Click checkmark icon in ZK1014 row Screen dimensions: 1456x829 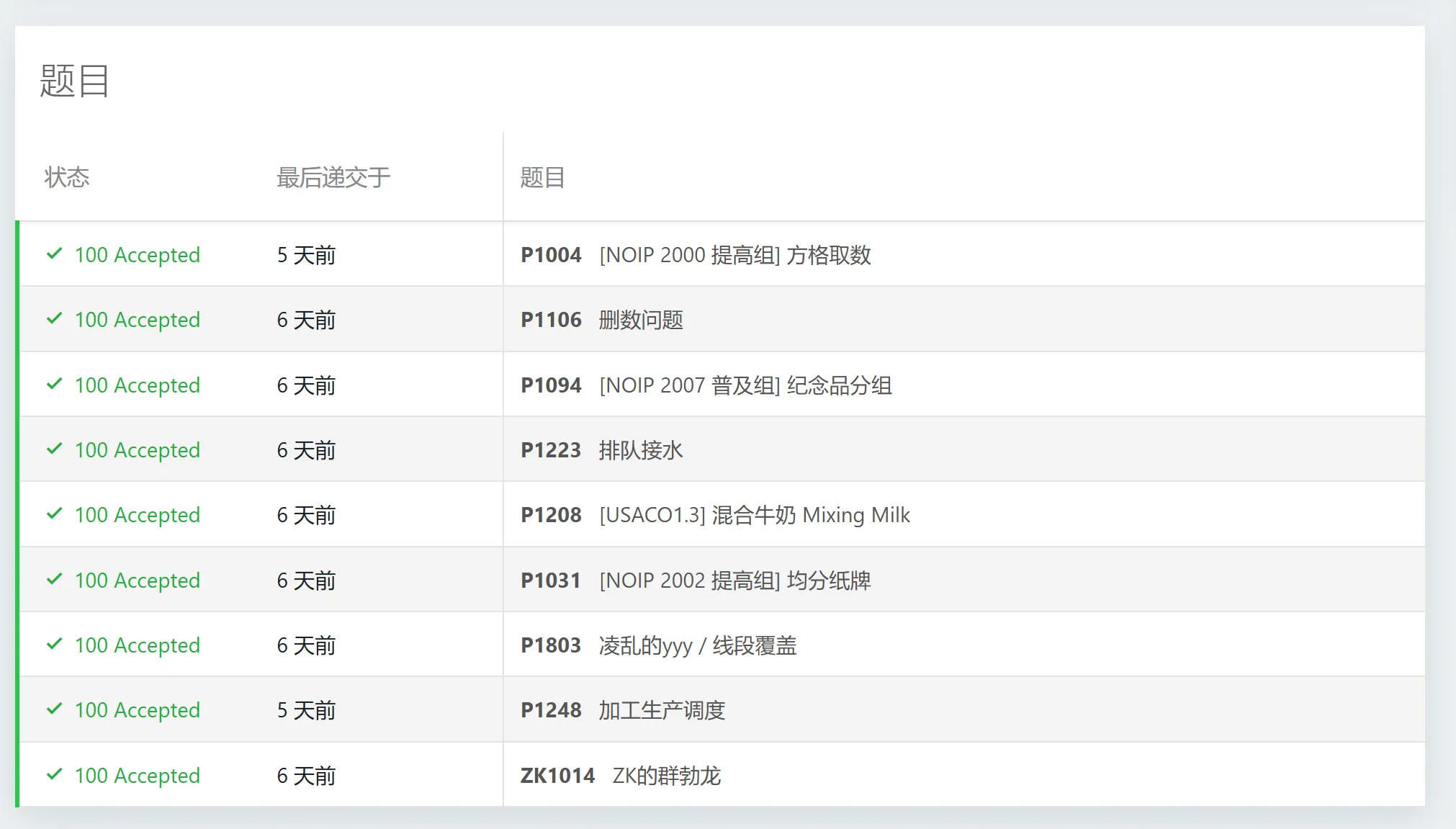(54, 775)
